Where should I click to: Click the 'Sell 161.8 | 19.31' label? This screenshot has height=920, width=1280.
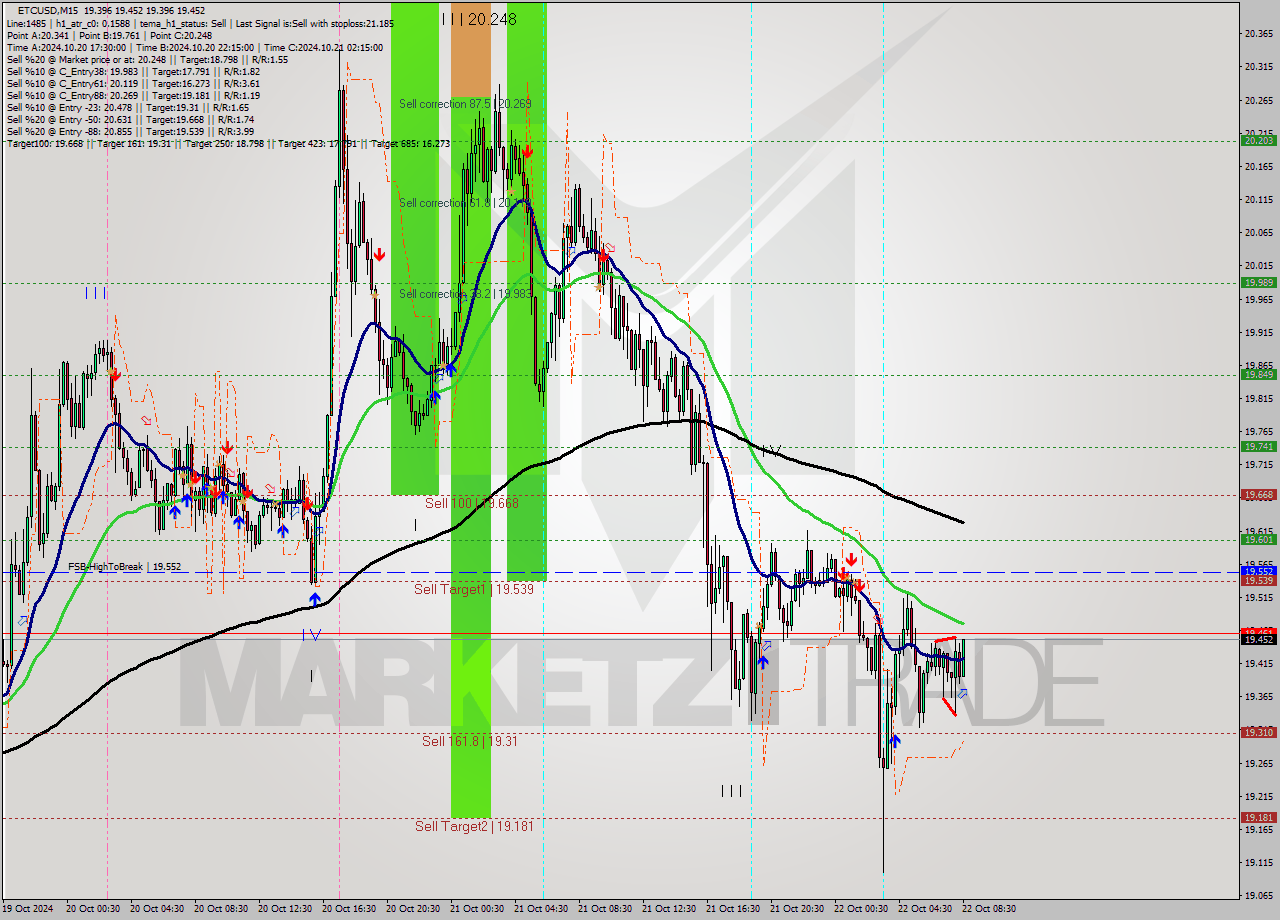(x=469, y=740)
